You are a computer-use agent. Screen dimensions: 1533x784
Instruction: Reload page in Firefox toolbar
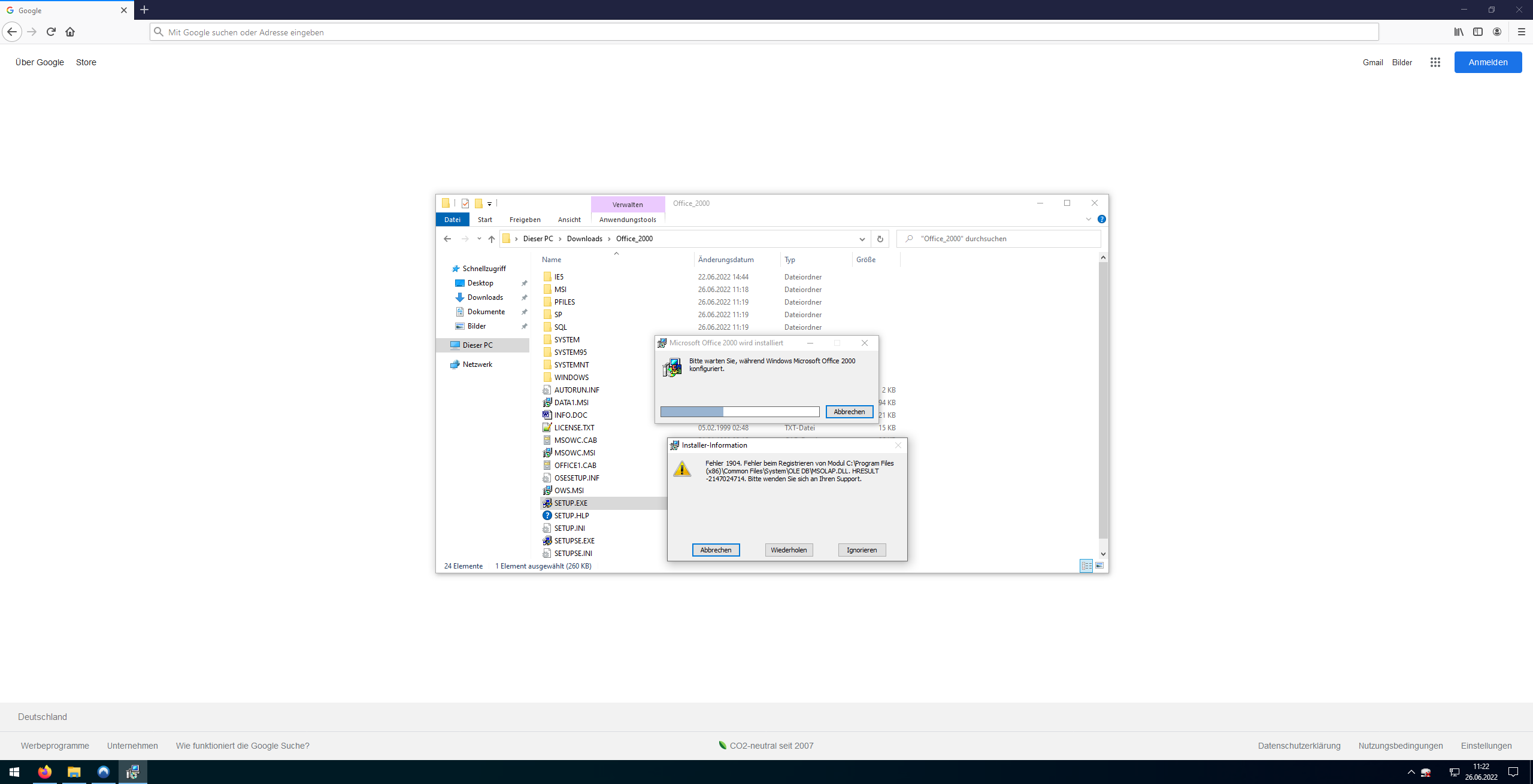coord(51,32)
